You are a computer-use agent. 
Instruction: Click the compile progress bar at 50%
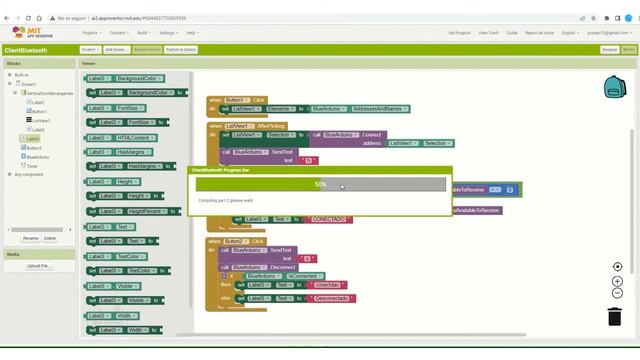point(321,184)
